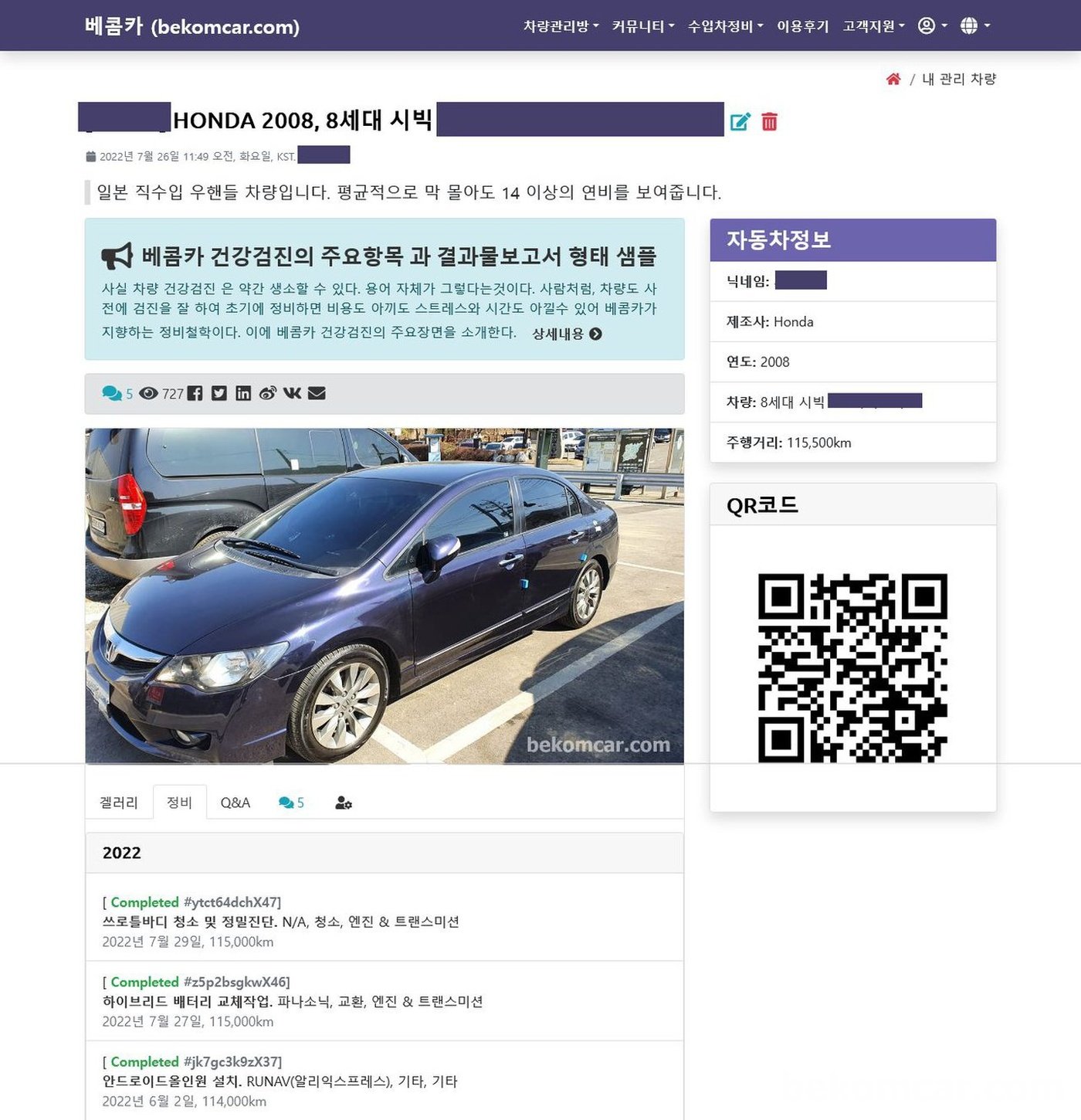Click the edit vehicle pencil icon

coord(740,122)
